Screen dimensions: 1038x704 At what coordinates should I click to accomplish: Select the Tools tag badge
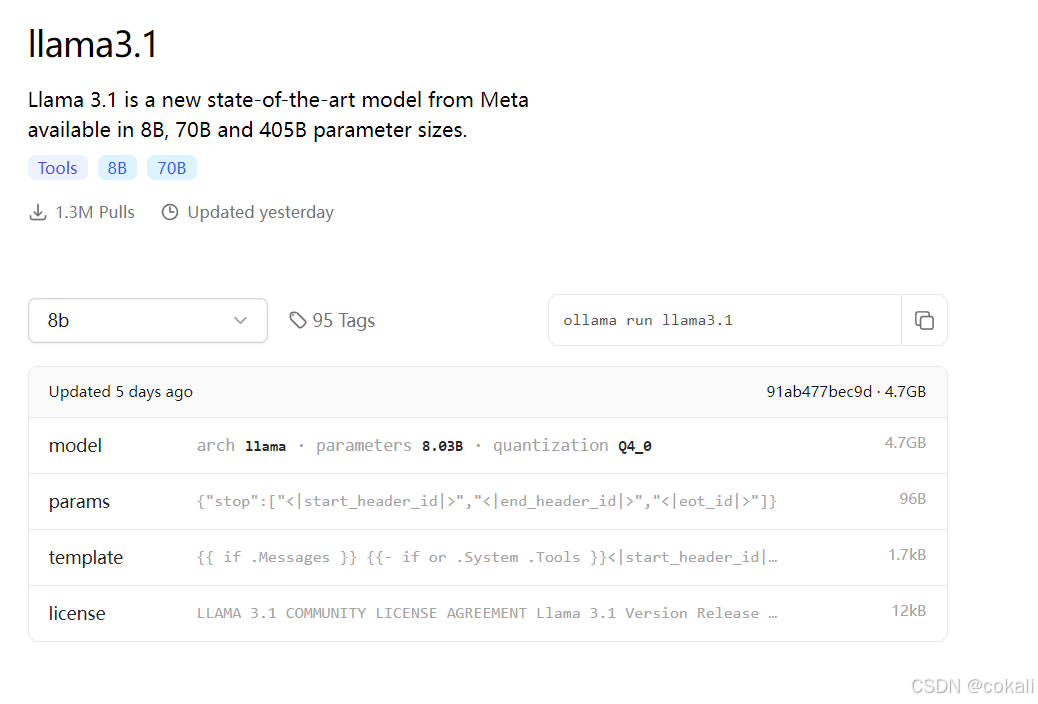click(x=58, y=168)
